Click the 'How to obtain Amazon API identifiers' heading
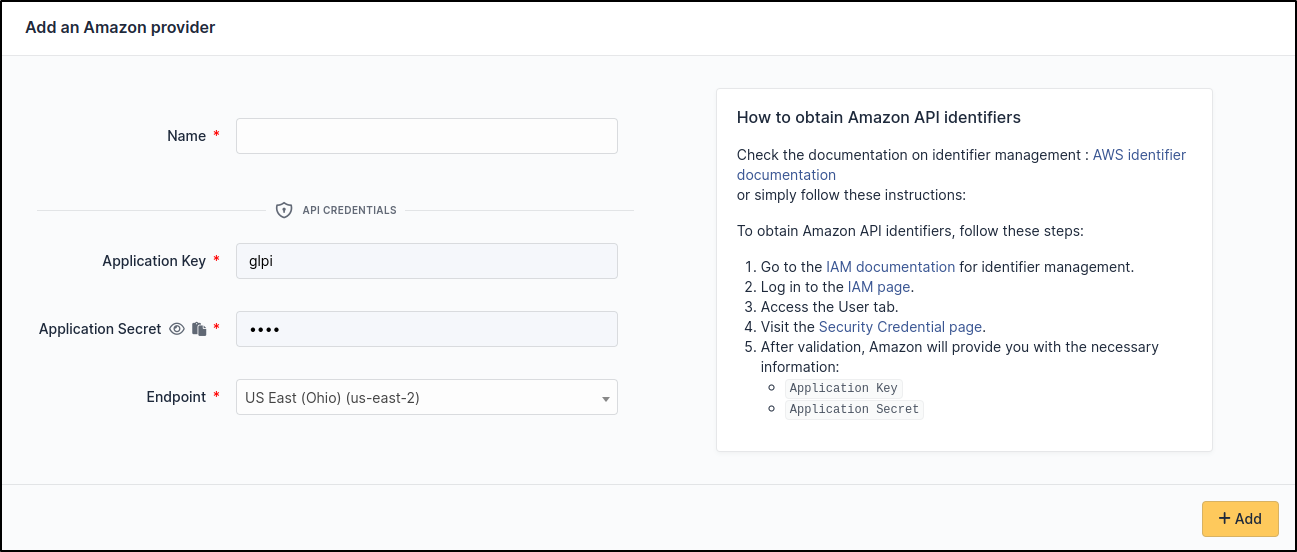The image size is (1297, 552). click(x=878, y=117)
